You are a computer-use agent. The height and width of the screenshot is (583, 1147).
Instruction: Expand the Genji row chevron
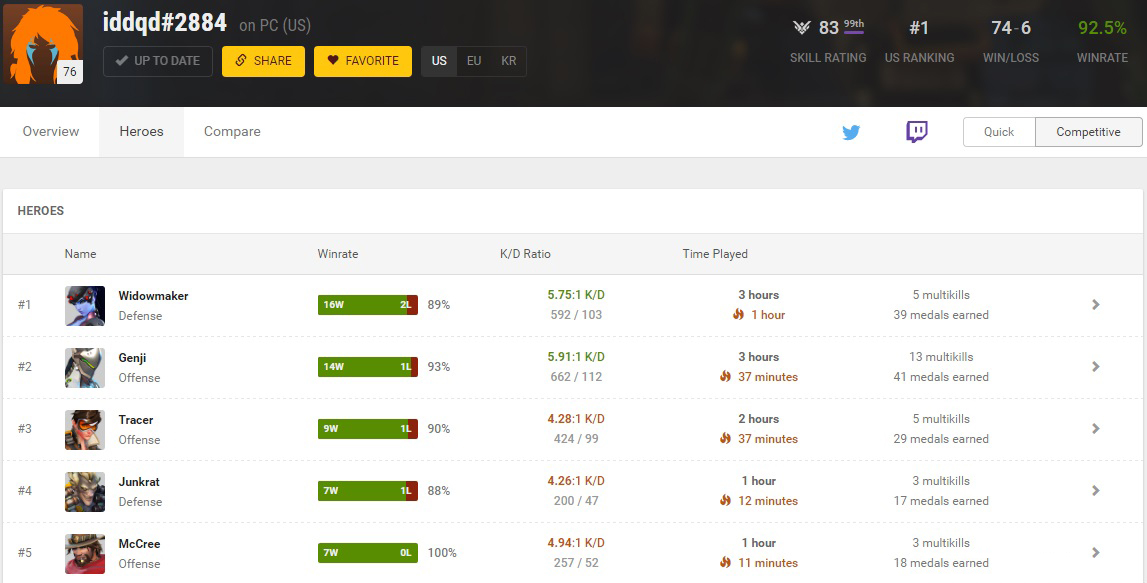(x=1096, y=367)
